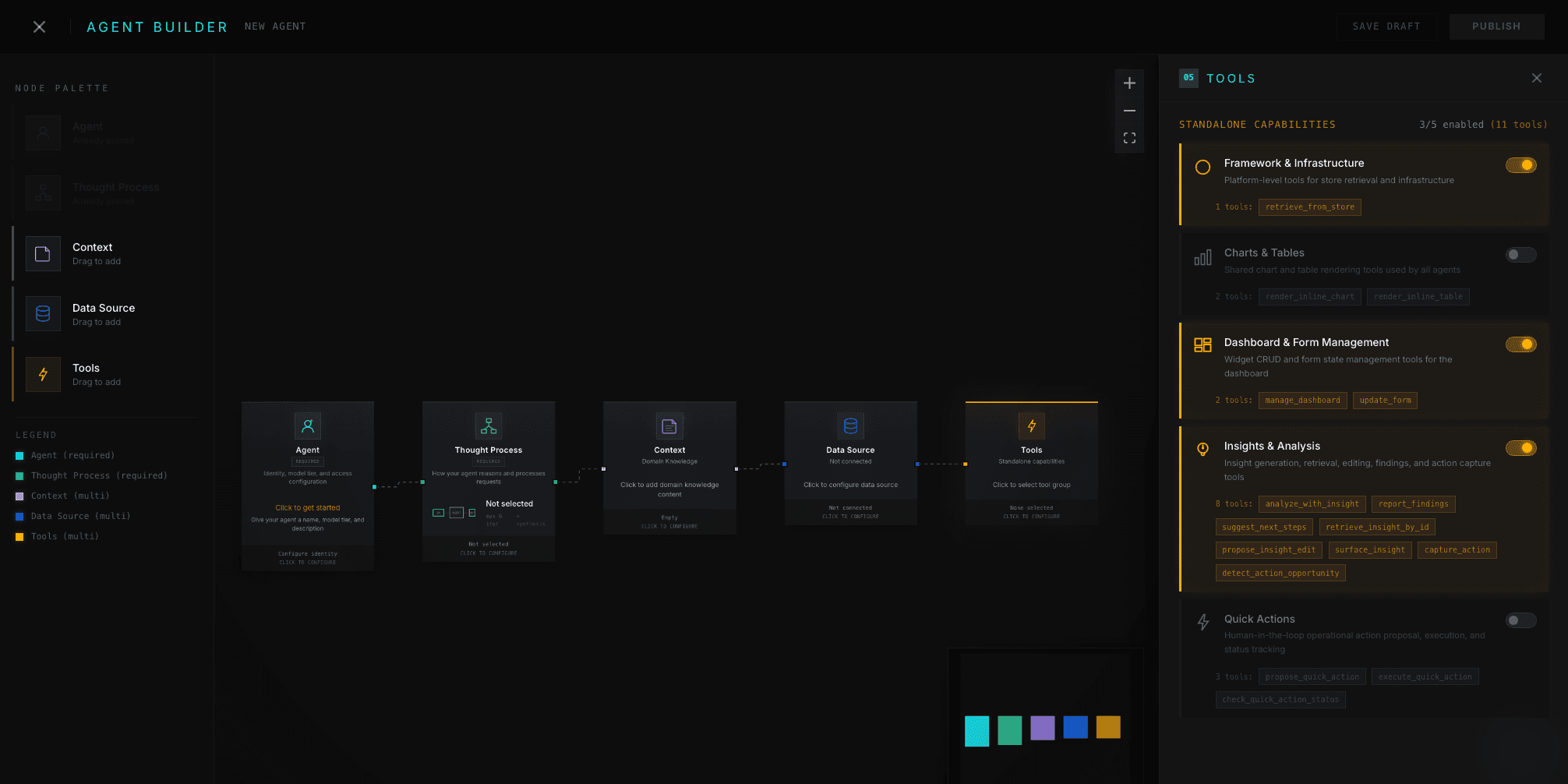This screenshot has height=784, width=1568.
Task: Click the fit-to-screen canvas icon
Action: click(x=1129, y=138)
